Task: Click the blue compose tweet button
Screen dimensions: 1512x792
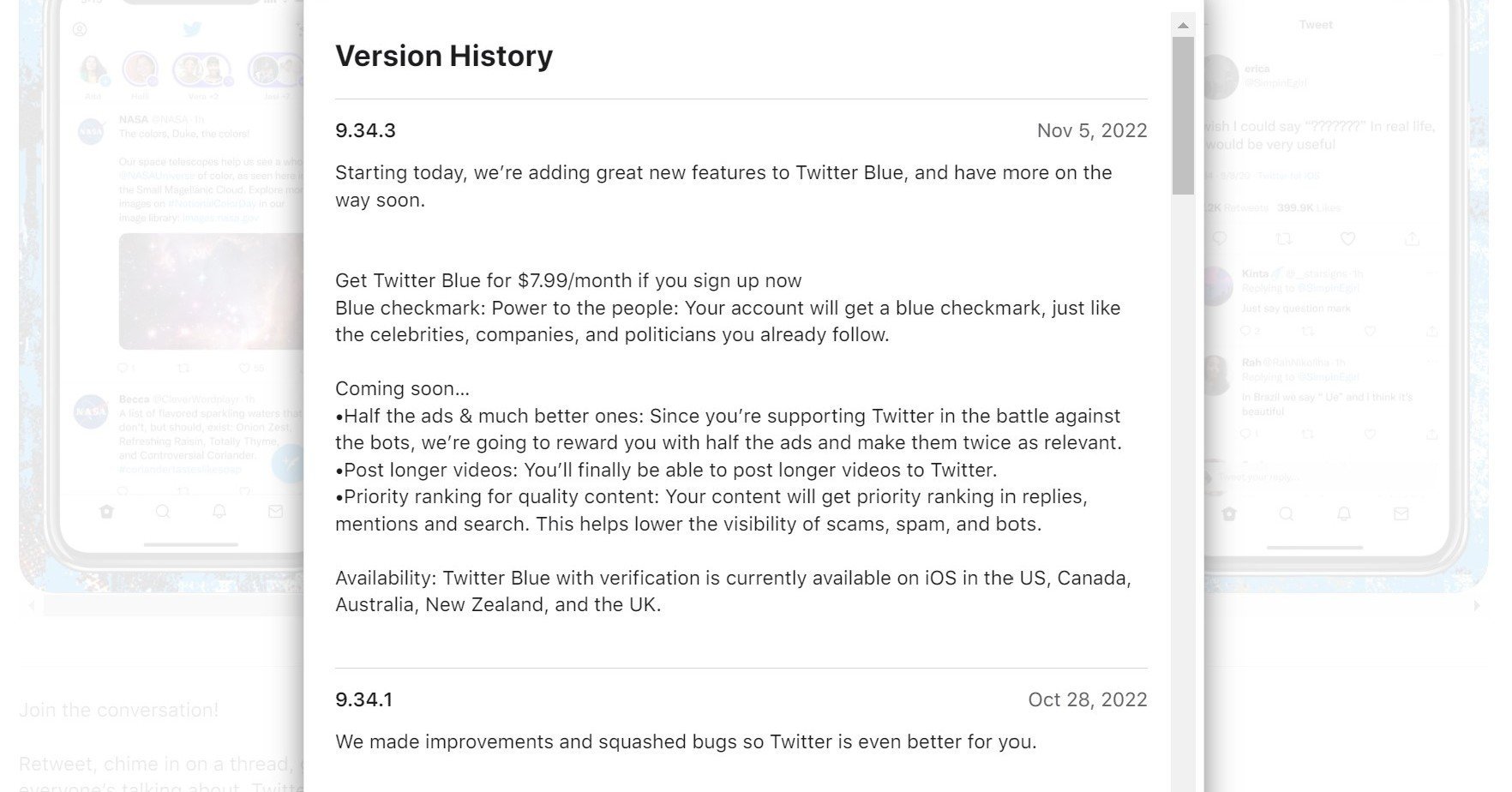Action: pos(289,464)
